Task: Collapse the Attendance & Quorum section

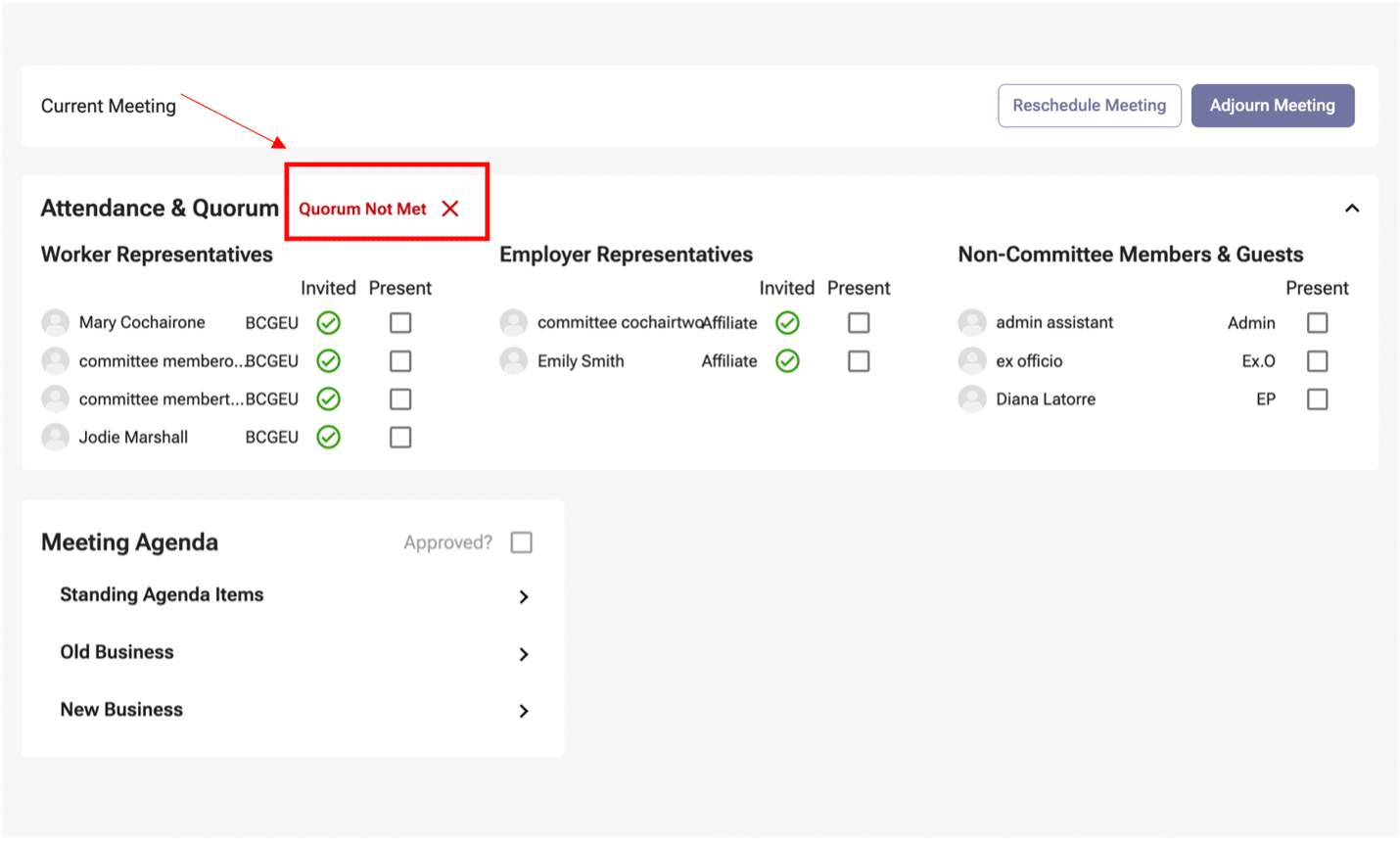Action: coord(1352,208)
